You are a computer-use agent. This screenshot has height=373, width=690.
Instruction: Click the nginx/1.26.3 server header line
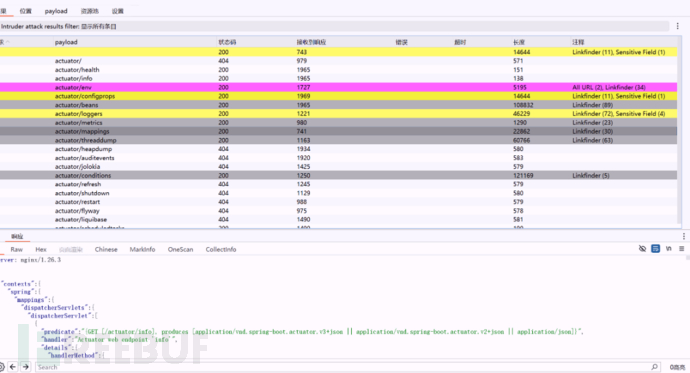pos(31,260)
